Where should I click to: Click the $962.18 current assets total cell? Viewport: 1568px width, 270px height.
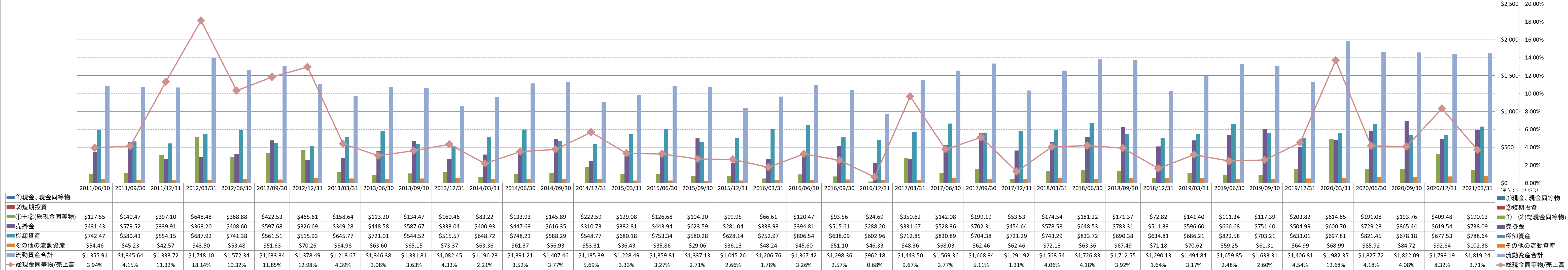(875, 255)
